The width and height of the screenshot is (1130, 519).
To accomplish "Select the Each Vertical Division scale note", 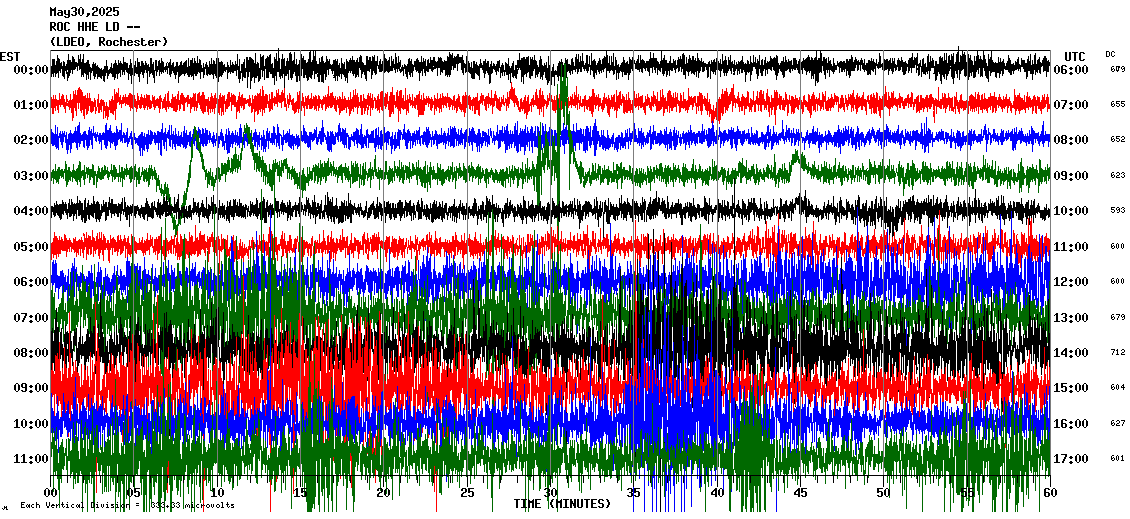I will coord(125,506).
